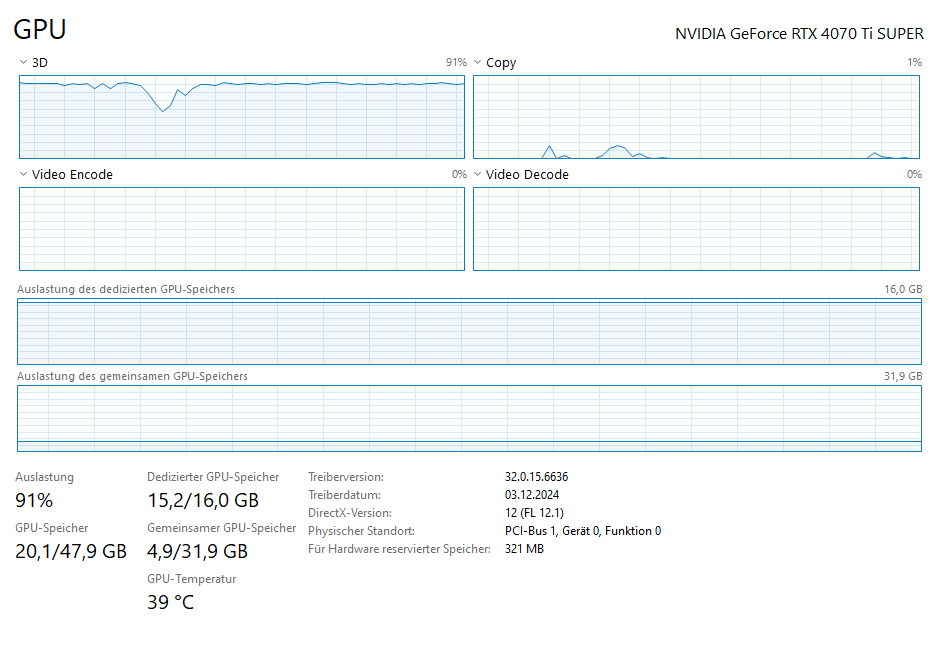Click the 20,1/47,9 GB GPU-Speicher value
Screen dimensions: 937x645
point(71,551)
